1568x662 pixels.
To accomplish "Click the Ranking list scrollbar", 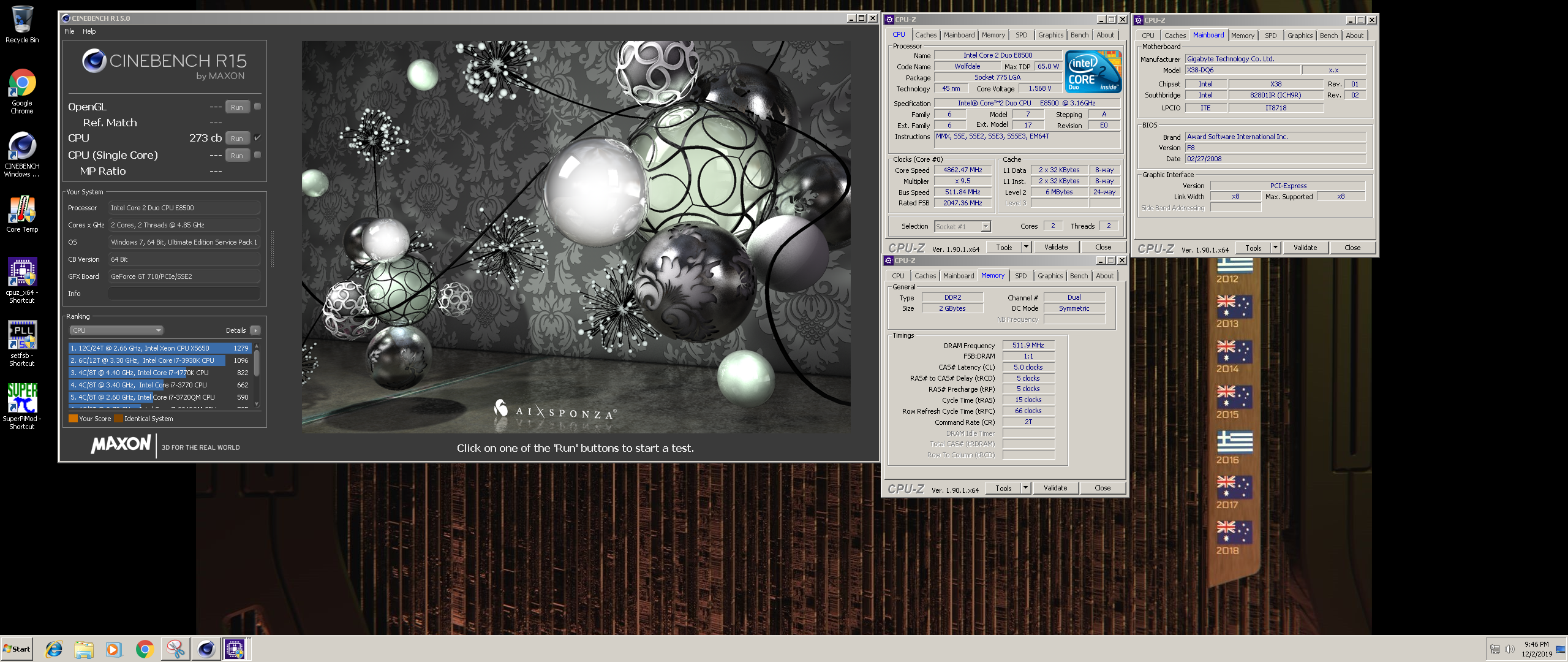I will (257, 375).
